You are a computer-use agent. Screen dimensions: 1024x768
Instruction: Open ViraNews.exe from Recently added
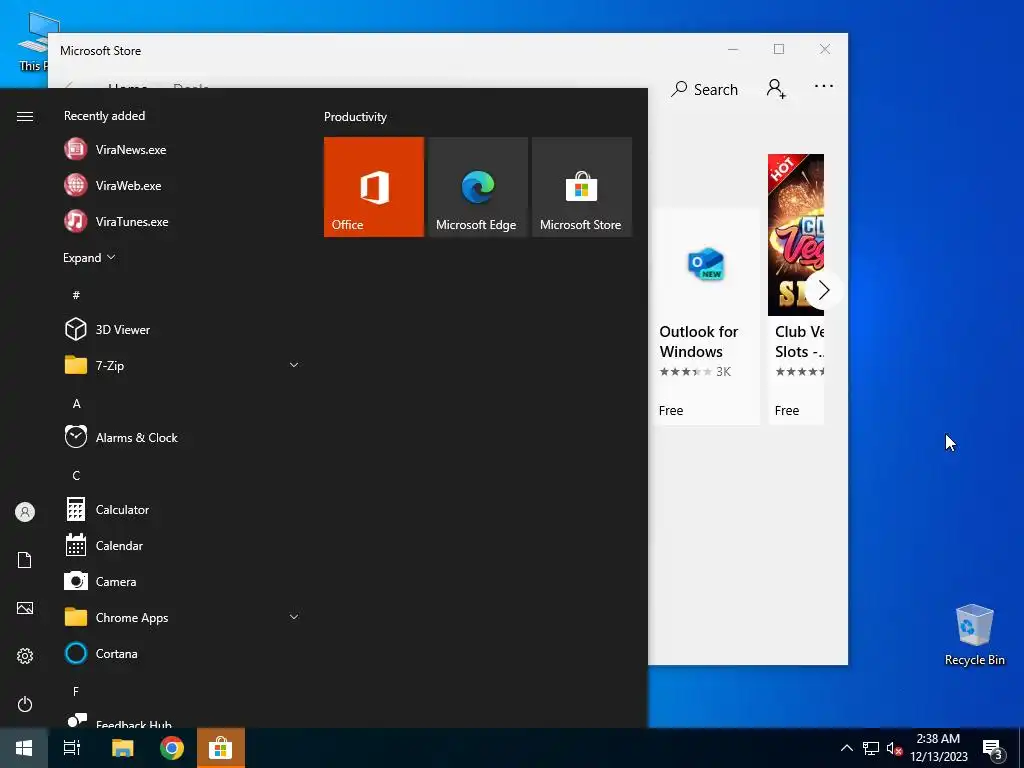pos(180,150)
